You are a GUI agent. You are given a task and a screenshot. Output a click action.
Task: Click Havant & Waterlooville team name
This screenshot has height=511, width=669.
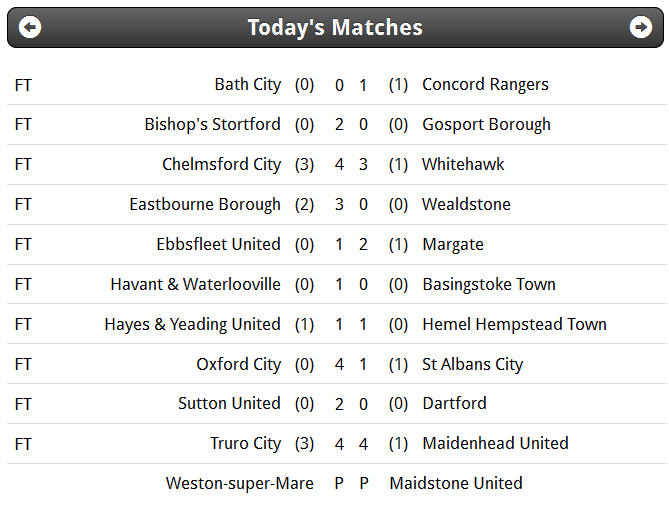(195, 284)
